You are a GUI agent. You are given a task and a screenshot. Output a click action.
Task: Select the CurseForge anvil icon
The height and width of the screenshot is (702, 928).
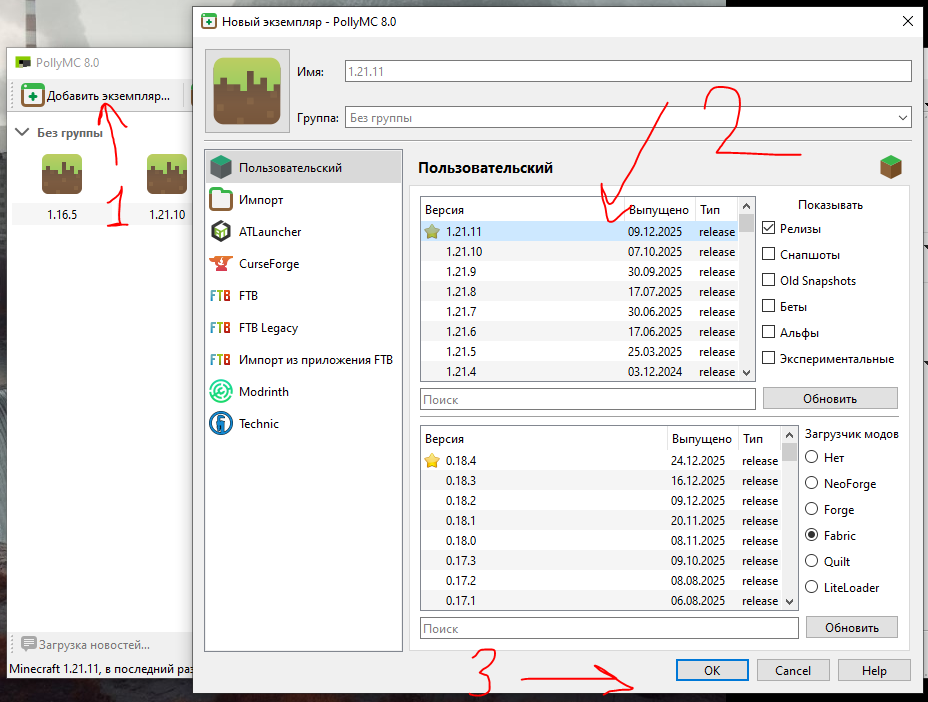coord(221,263)
